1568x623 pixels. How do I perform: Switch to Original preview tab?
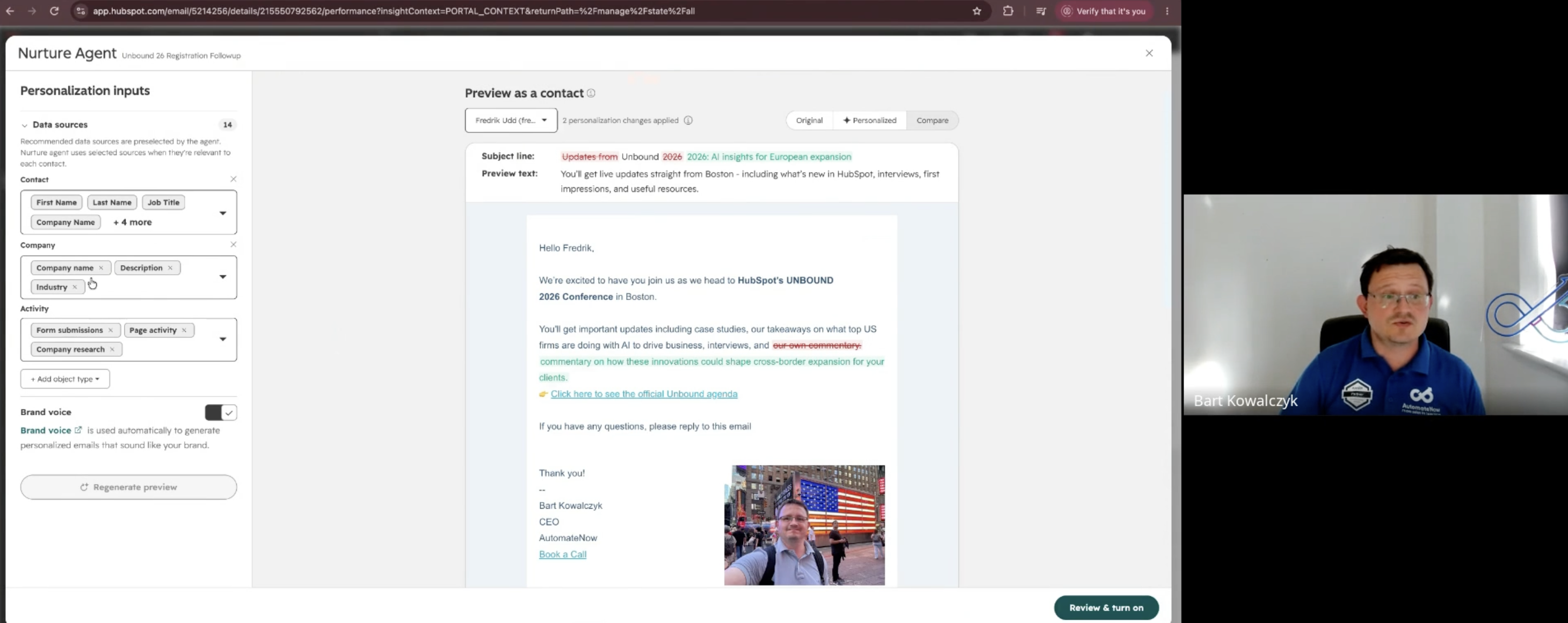[809, 120]
